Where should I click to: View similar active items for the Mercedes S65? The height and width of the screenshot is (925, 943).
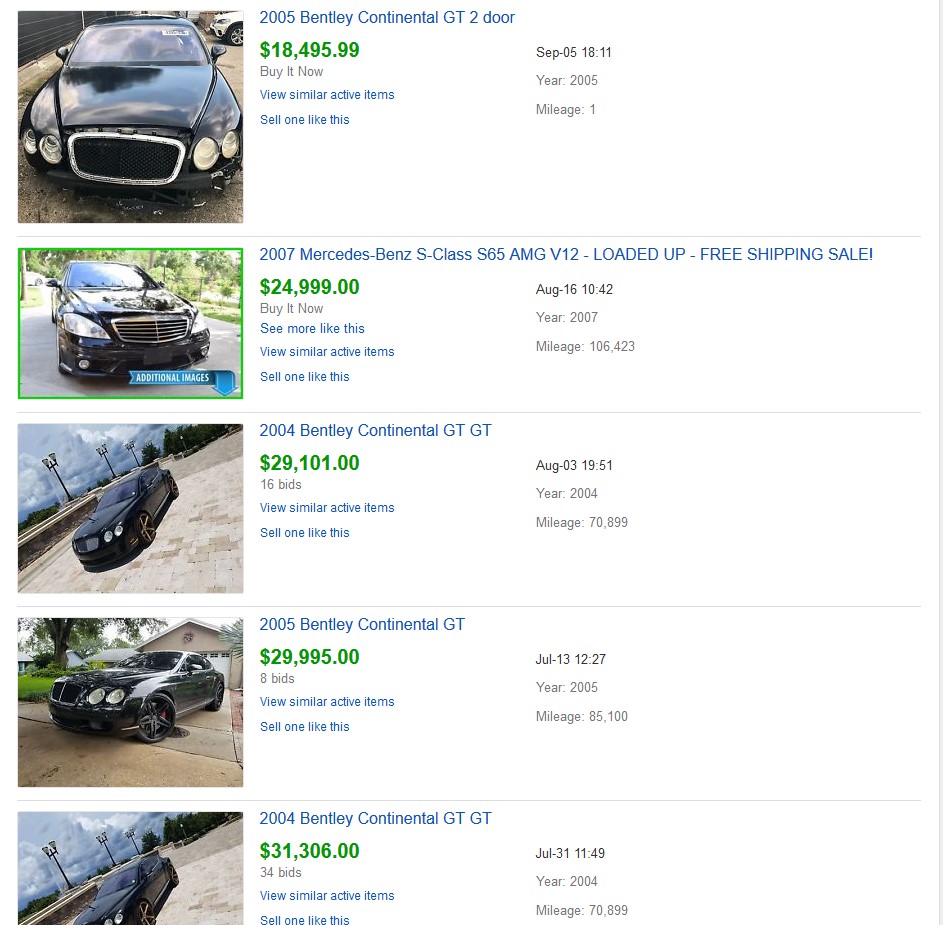[327, 352]
